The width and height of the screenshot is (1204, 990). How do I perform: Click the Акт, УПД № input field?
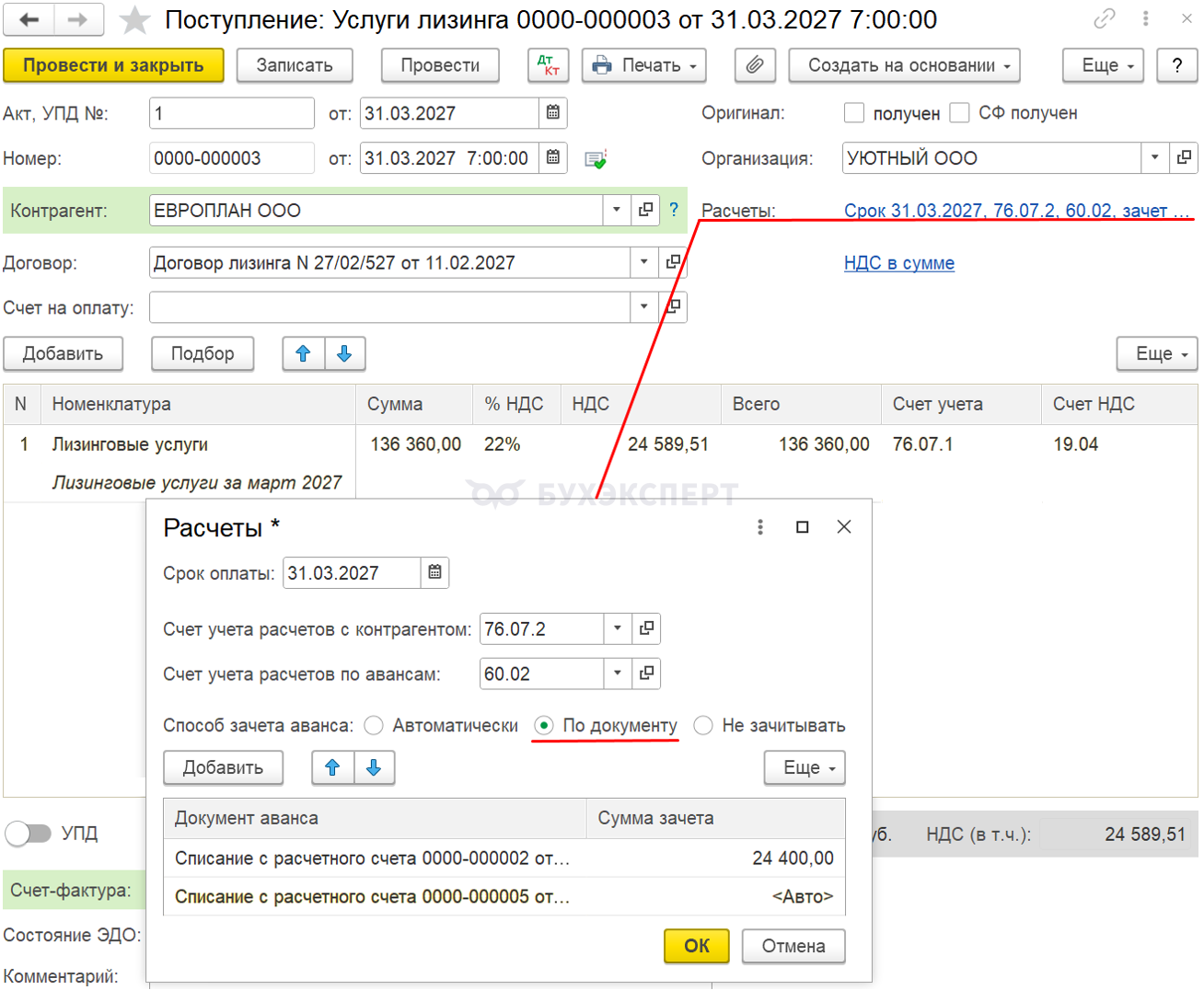(x=232, y=112)
